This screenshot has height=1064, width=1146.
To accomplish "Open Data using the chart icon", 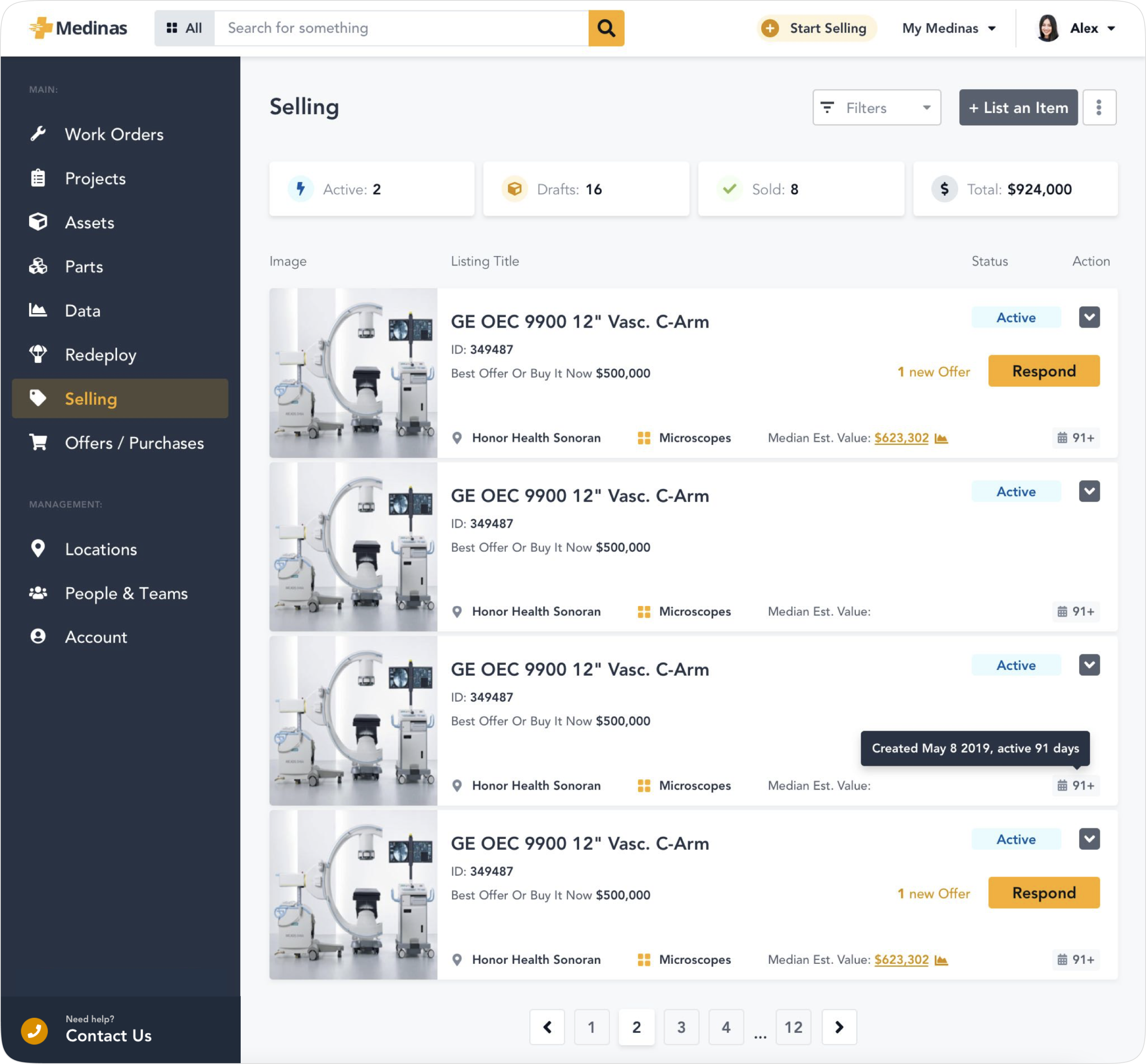I will (38, 310).
